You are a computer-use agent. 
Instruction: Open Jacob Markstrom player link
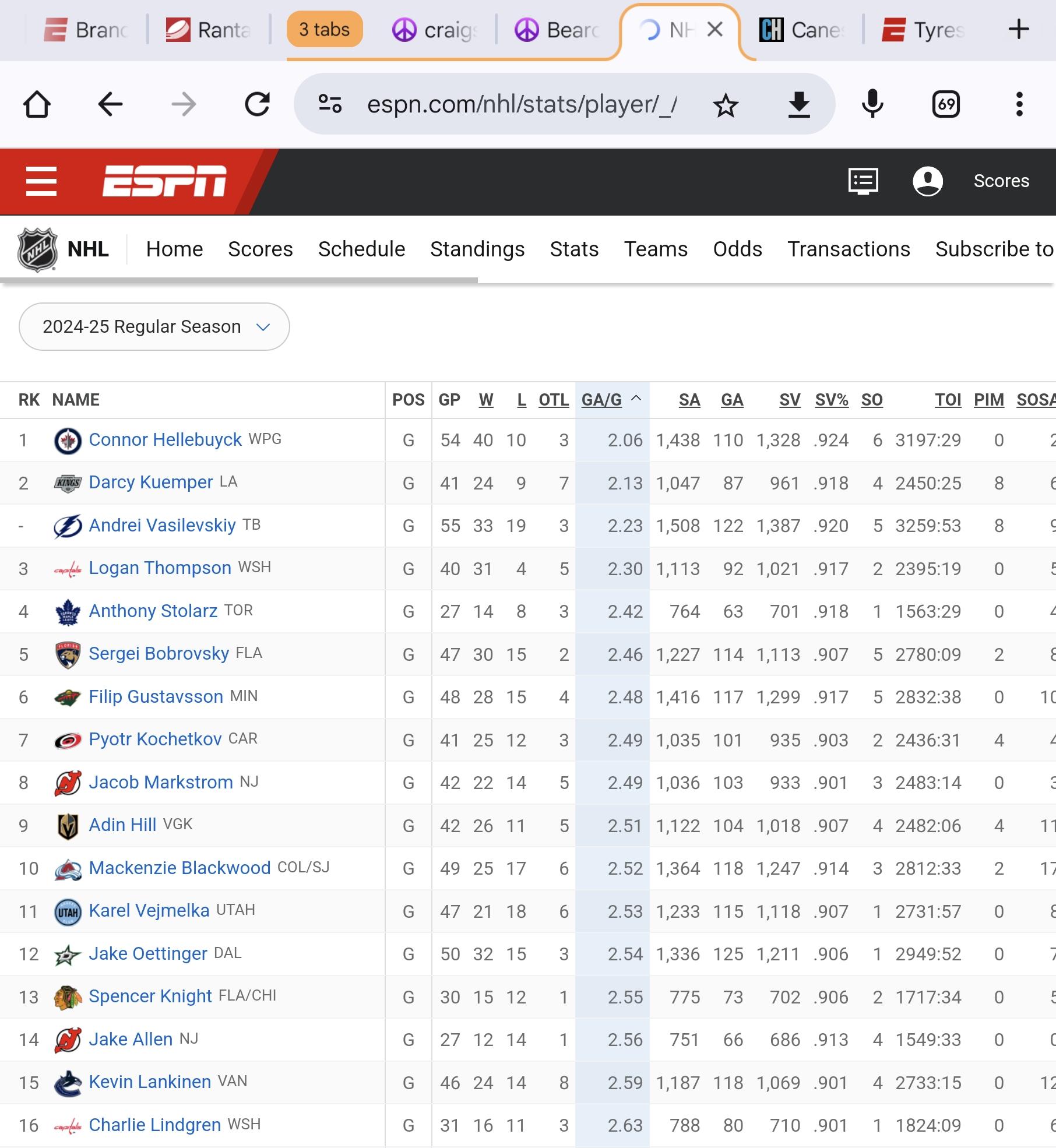coord(161,783)
